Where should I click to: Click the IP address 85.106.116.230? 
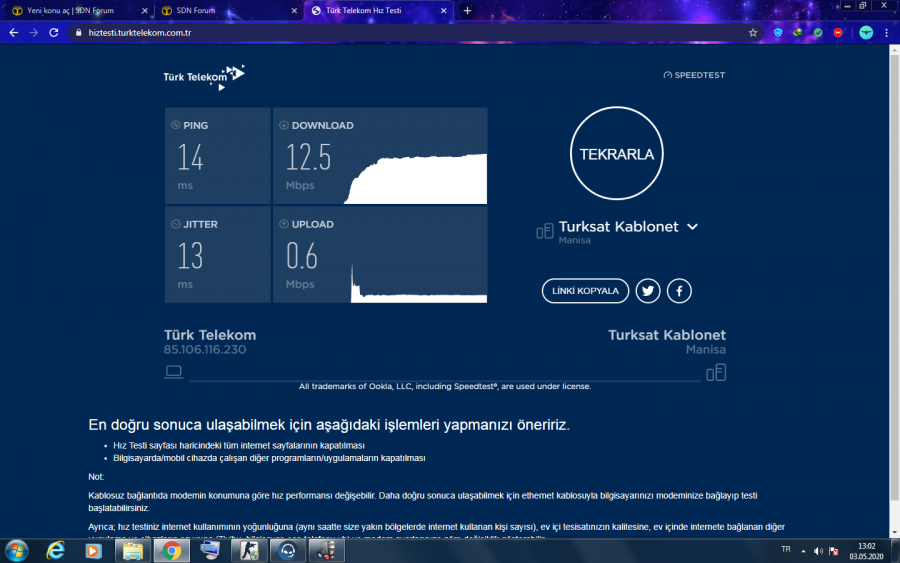pos(205,350)
